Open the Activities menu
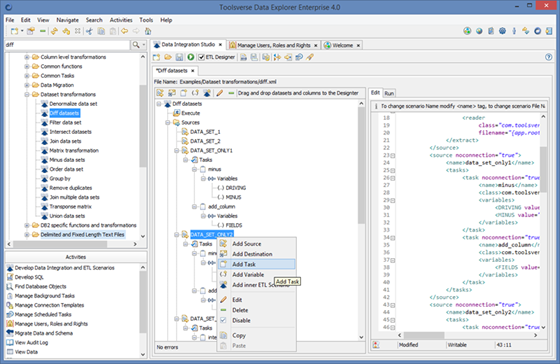The height and width of the screenshot is (364, 560). pos(121,20)
